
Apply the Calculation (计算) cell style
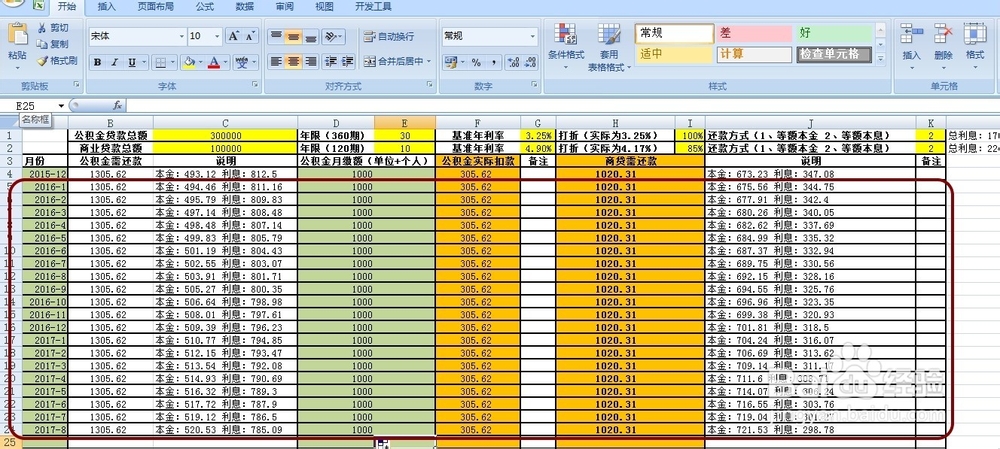tap(754, 54)
